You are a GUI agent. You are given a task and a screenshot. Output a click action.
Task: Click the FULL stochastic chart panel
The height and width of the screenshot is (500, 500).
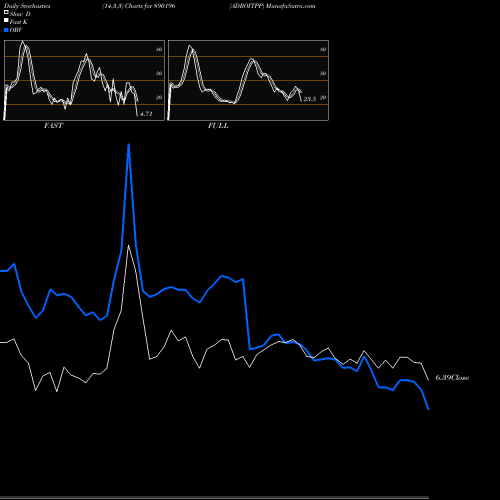(x=248, y=80)
